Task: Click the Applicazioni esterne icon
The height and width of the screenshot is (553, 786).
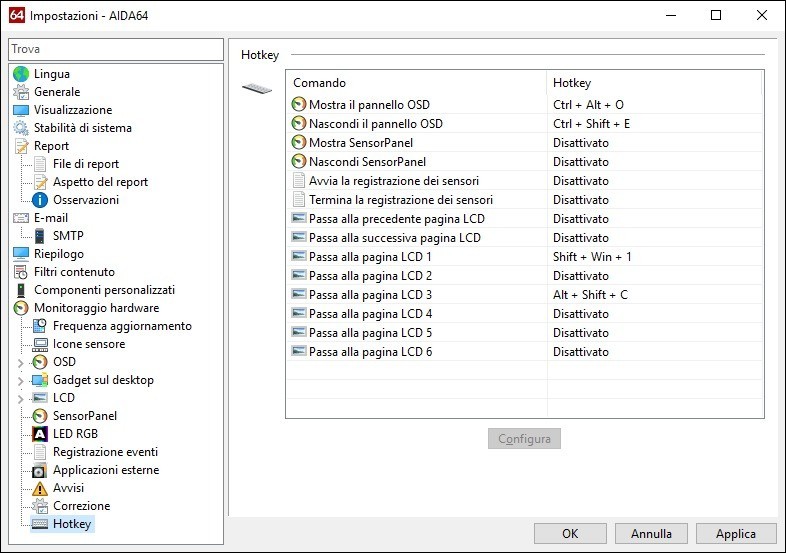Action: click(40, 470)
